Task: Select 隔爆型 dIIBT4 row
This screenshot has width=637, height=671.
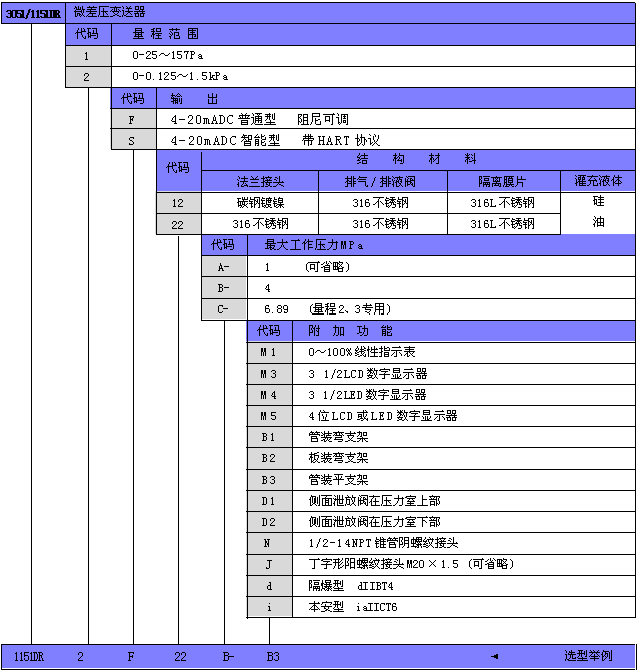Action: (464, 586)
